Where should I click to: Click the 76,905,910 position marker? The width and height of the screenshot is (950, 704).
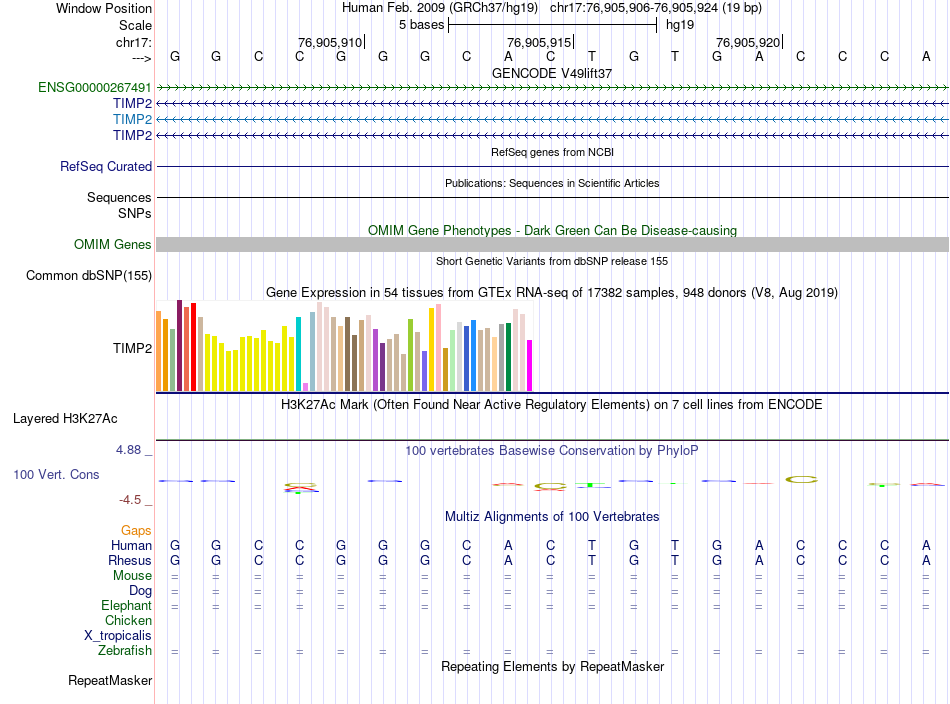(x=330, y=42)
